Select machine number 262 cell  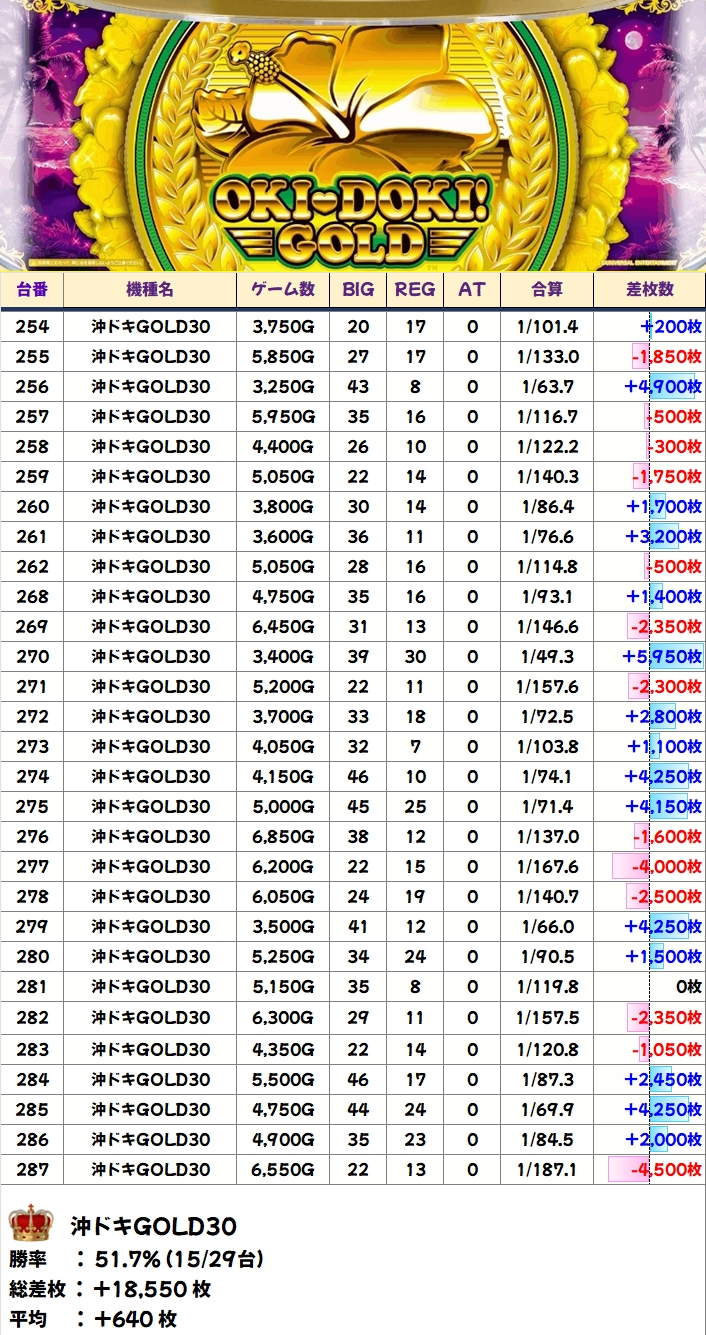32,566
